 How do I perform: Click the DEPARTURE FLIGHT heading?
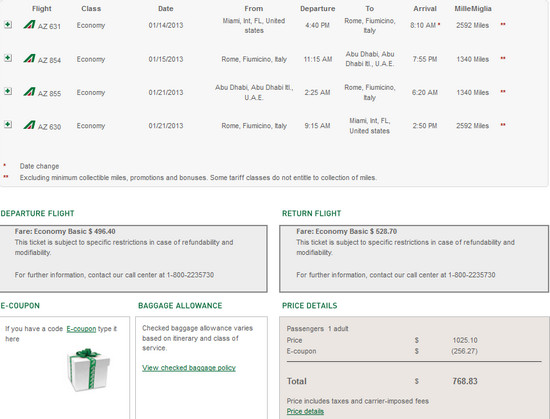pyautogui.click(x=38, y=213)
